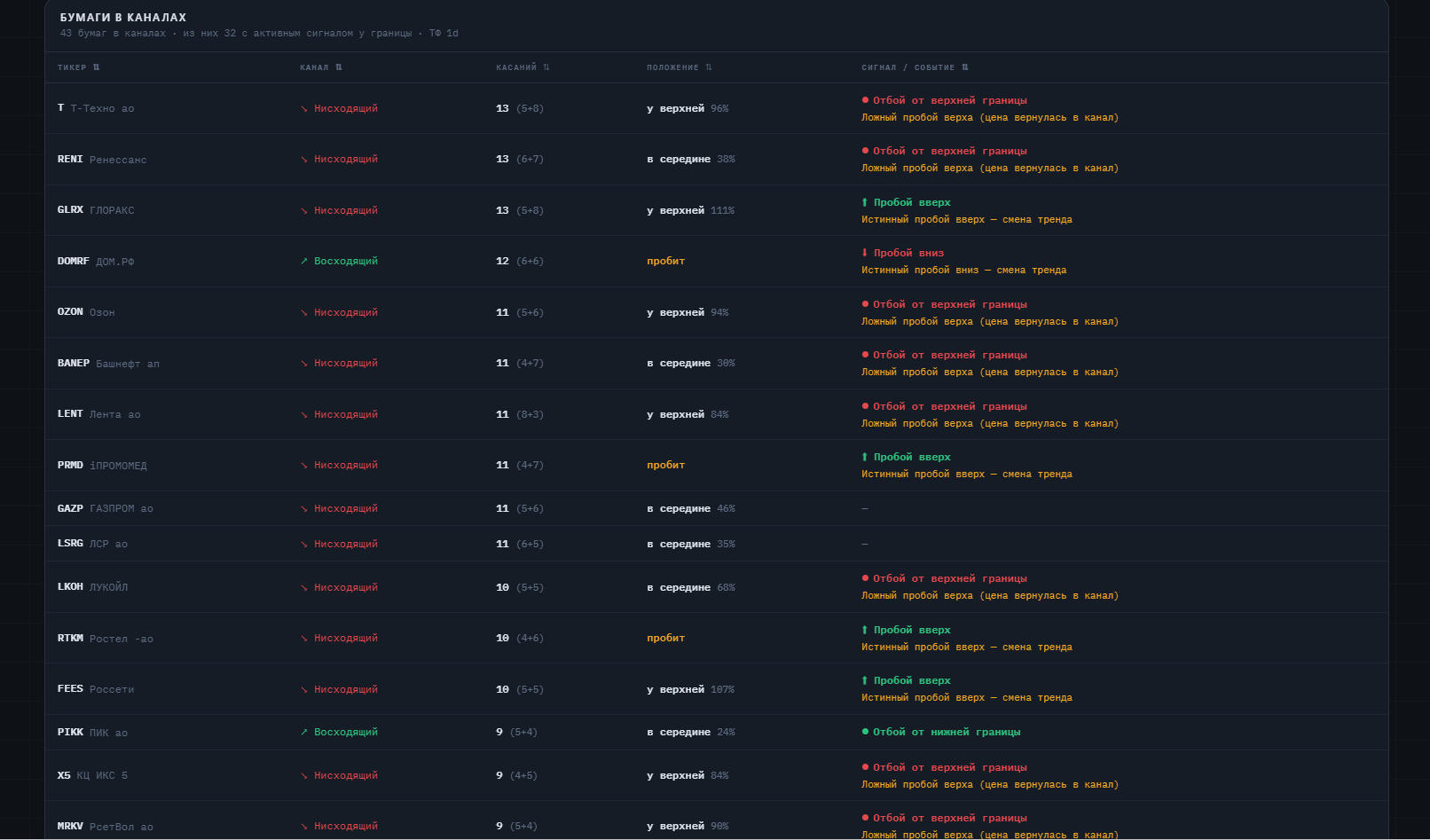Image resolution: width=1430 pixels, height=840 pixels.
Task: Click the LKOH "ЛУКОЙЛ" ticker cell
Action: (92, 587)
